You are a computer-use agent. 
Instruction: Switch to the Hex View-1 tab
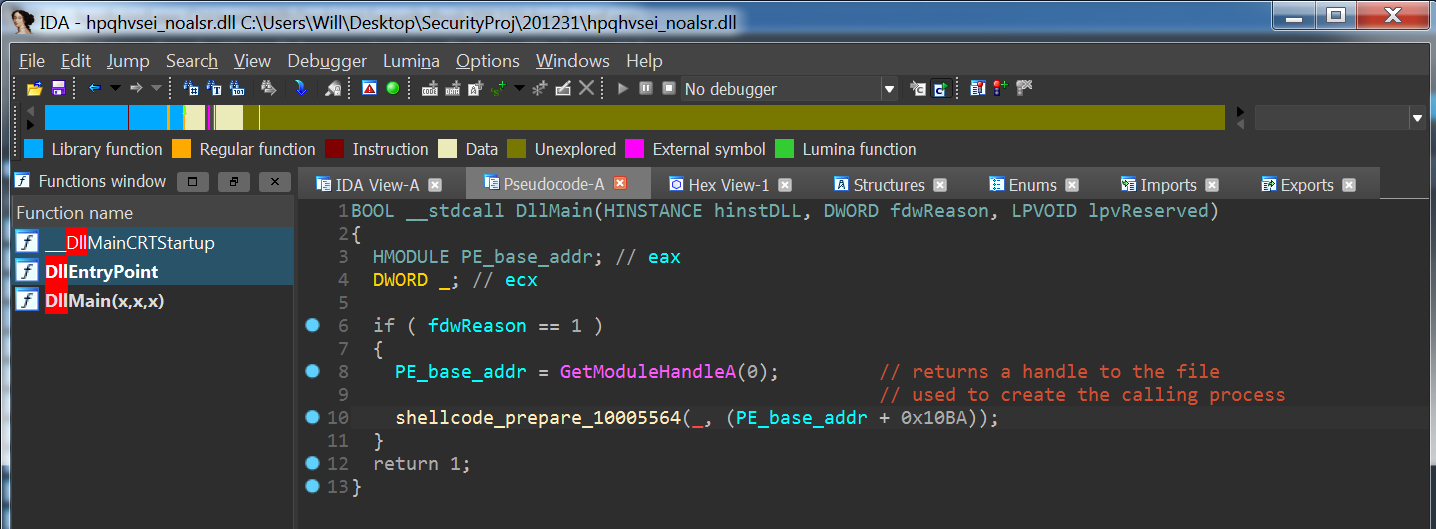coord(729,185)
